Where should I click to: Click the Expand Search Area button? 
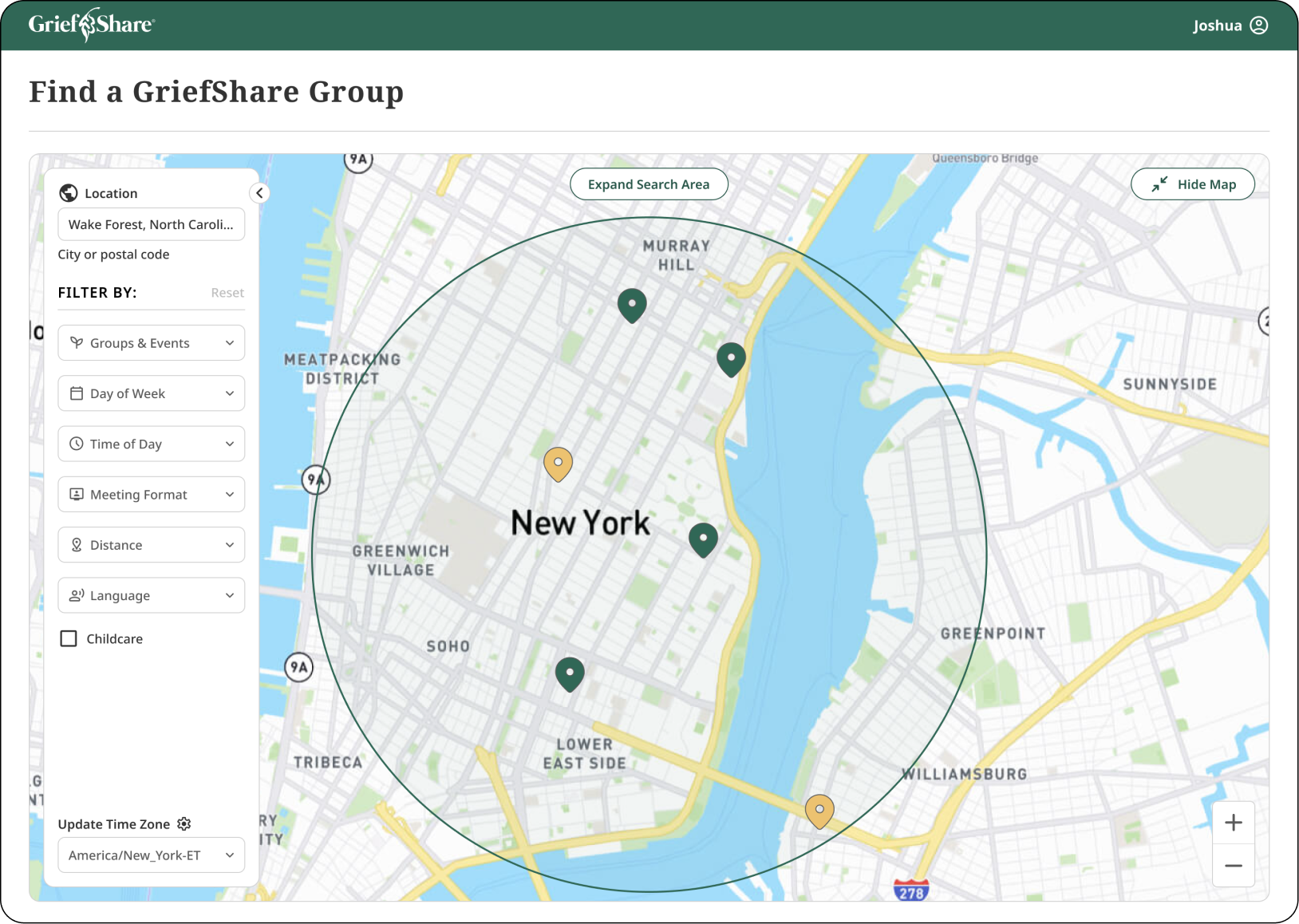point(649,184)
